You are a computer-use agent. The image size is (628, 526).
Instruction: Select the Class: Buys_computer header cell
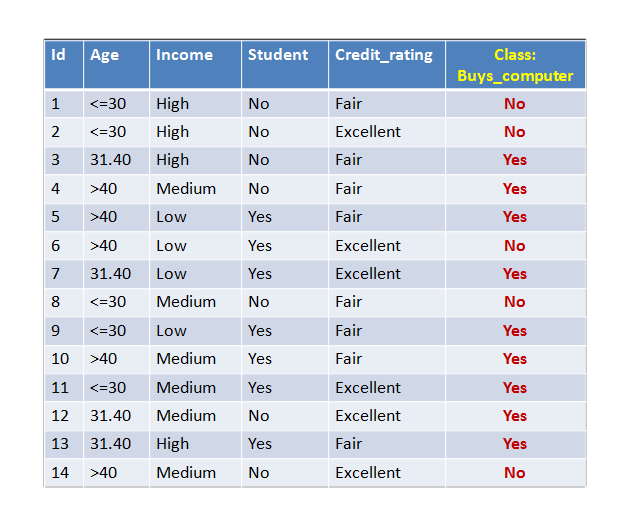[515, 64]
